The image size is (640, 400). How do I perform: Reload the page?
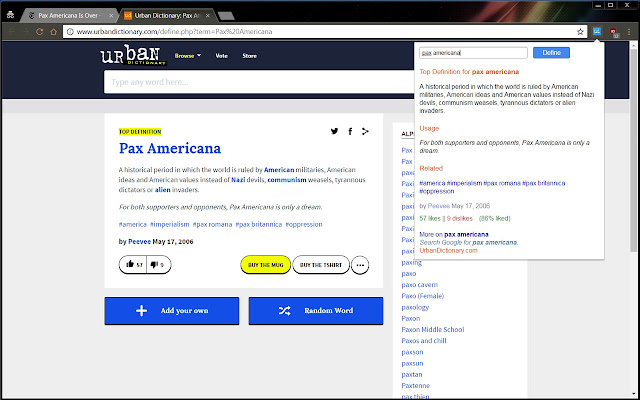40,31
